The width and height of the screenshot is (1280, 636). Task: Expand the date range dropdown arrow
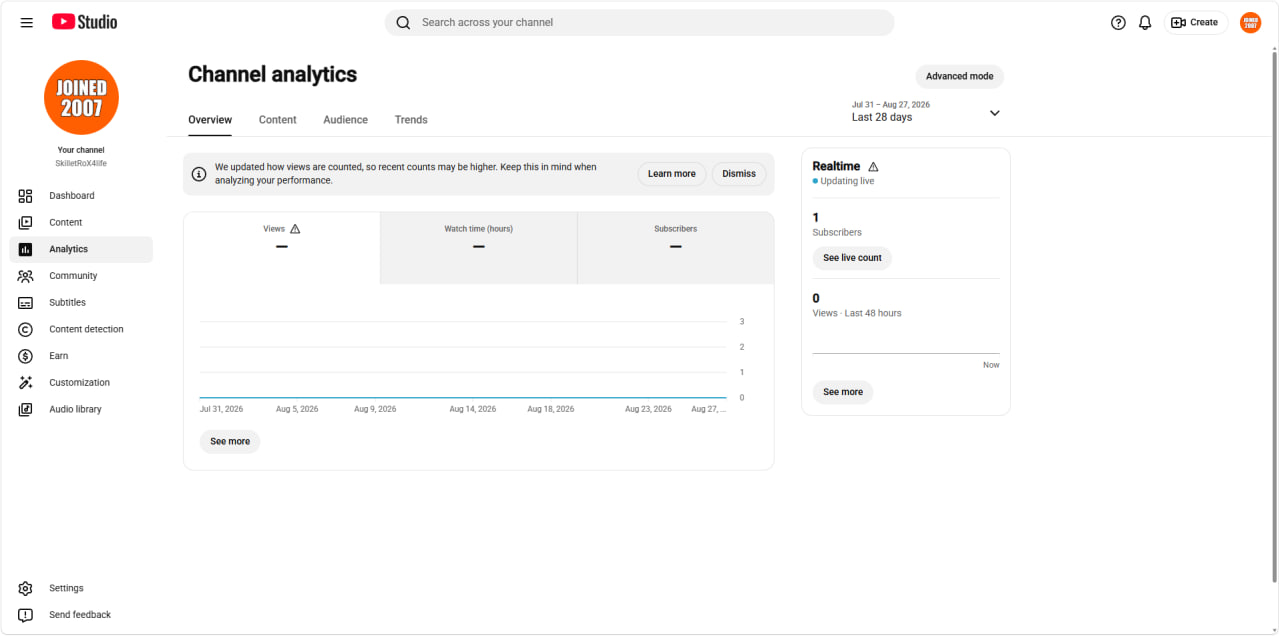click(994, 113)
